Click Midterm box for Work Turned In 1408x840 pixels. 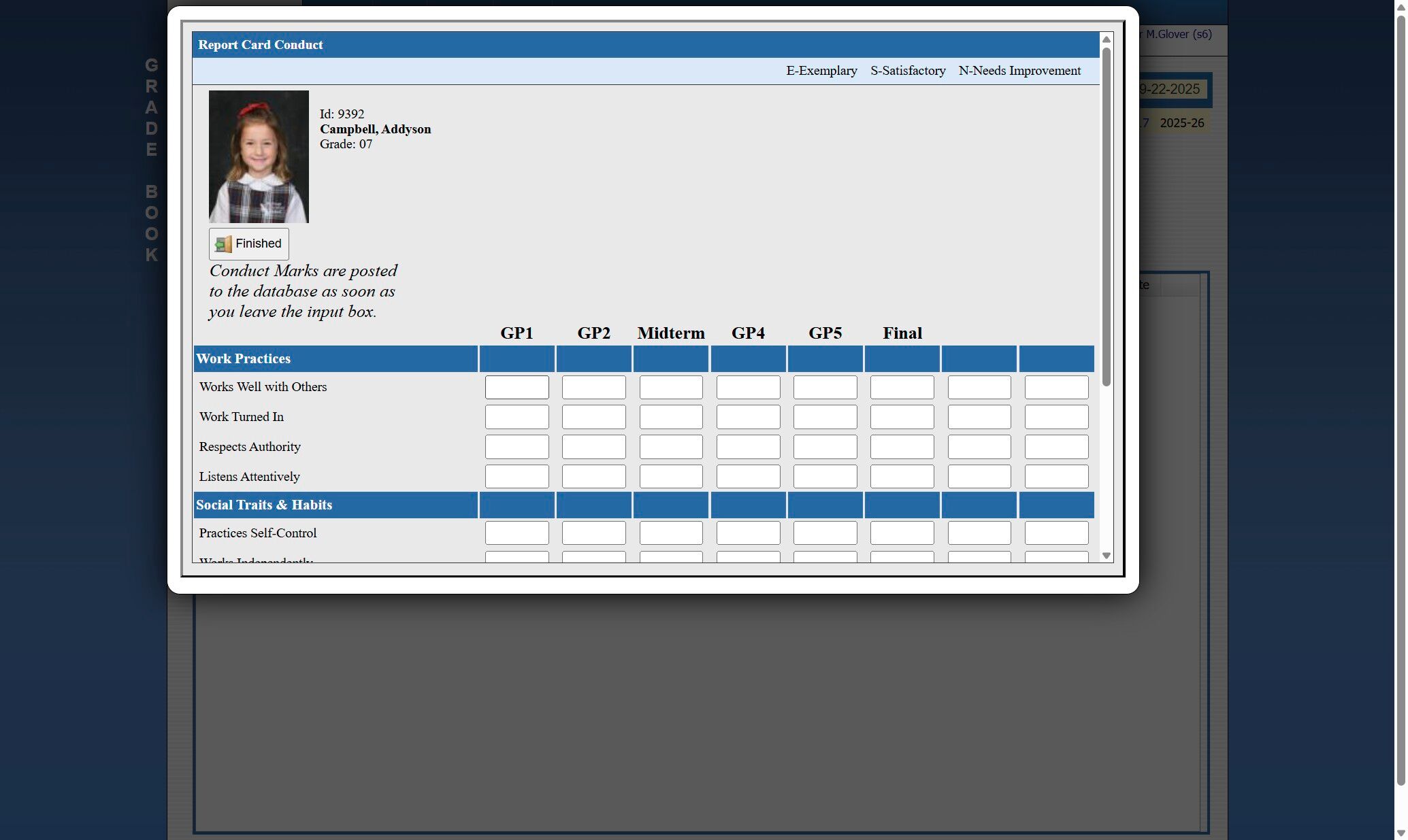tap(670, 417)
